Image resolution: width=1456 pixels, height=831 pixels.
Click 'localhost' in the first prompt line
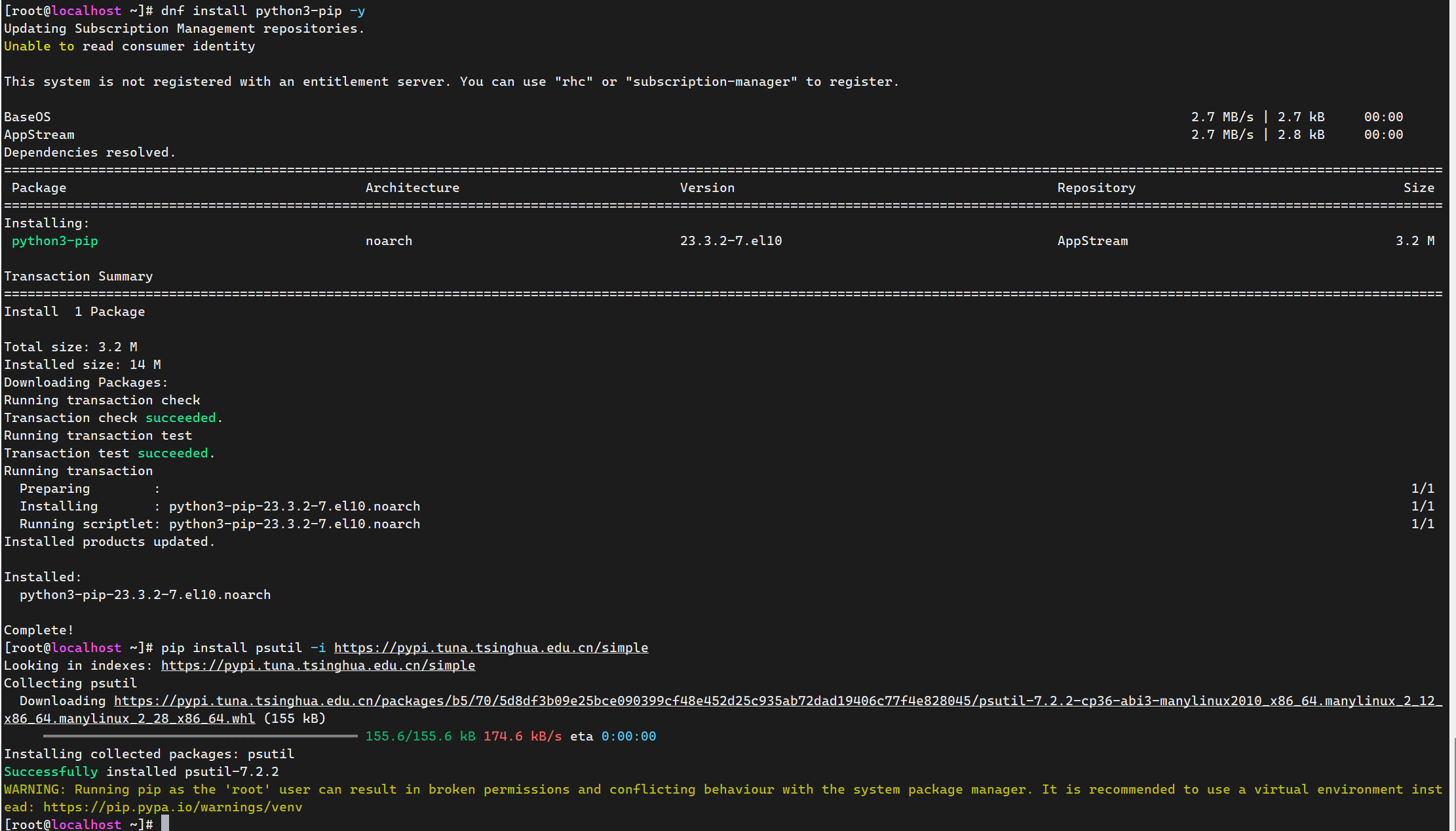point(86,10)
